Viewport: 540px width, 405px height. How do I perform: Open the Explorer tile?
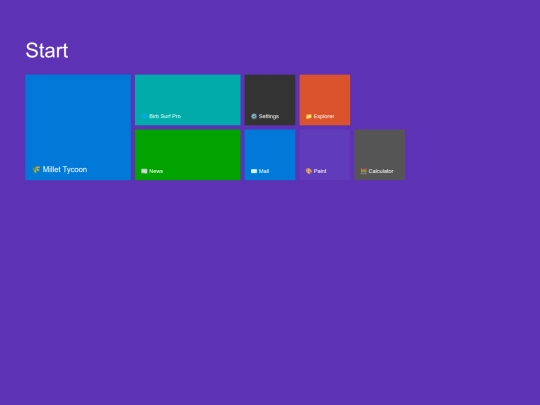(x=325, y=100)
